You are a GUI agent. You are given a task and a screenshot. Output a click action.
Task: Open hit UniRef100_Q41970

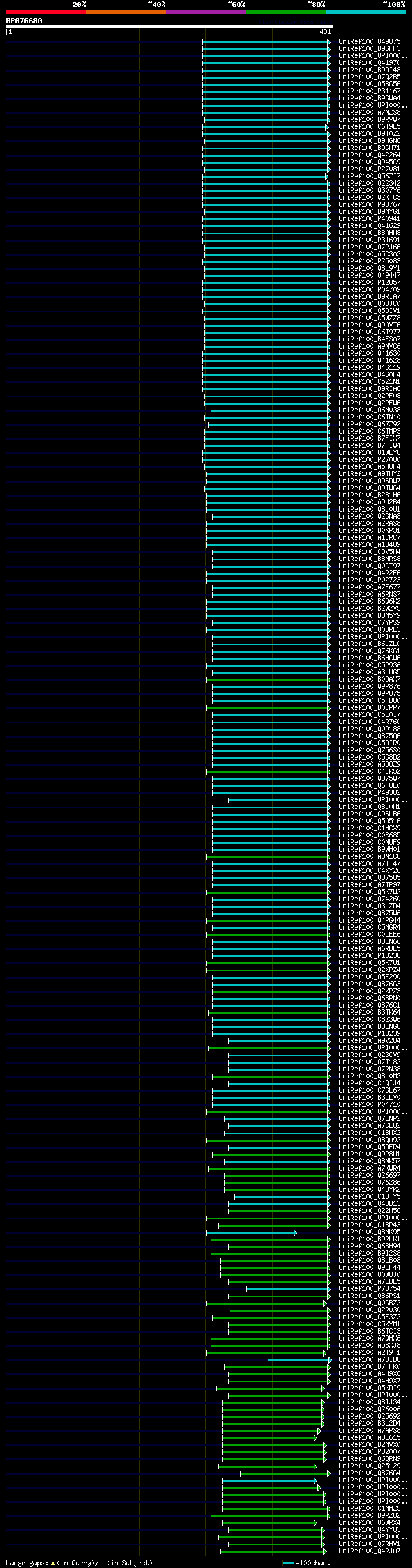click(370, 62)
